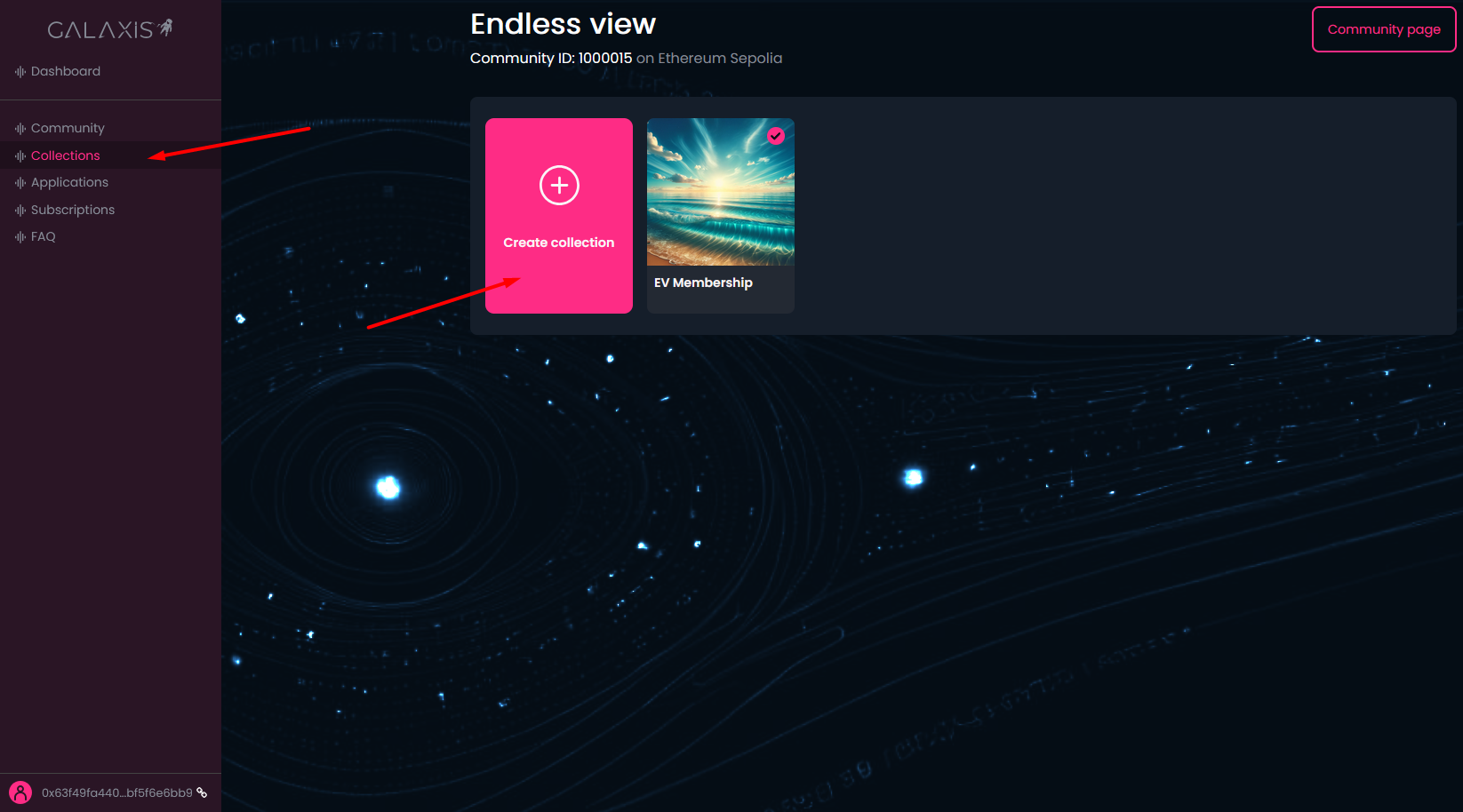Click the waveform icon beside Collections
The image size is (1463, 812).
tap(20, 155)
